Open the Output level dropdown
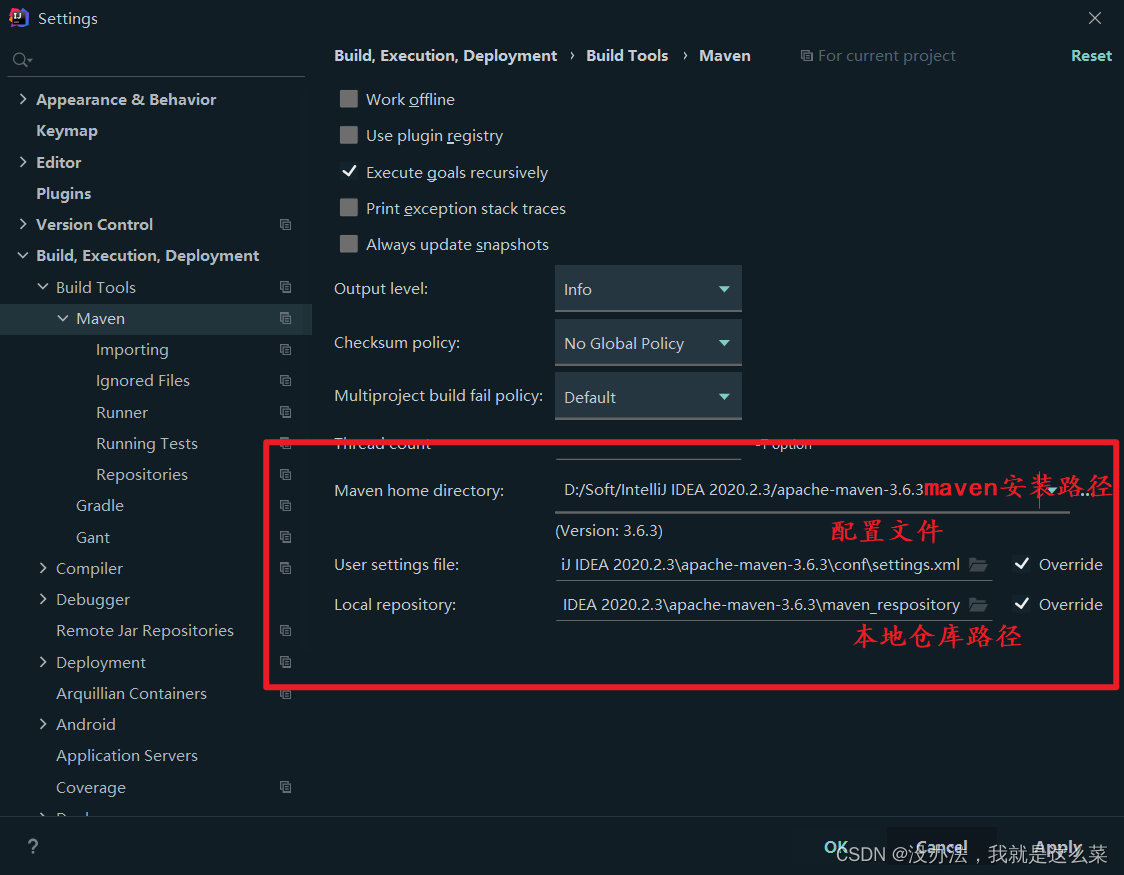Screen dimensions: 1124x875 coord(648,289)
